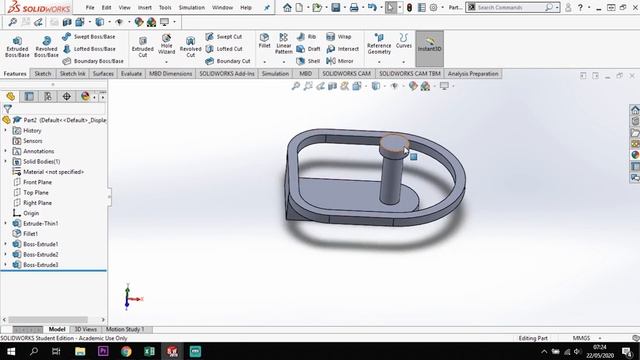Open the MMGS units dropdown arrow
Image resolution: width=640 pixels, height=360 pixels.
click(600, 338)
